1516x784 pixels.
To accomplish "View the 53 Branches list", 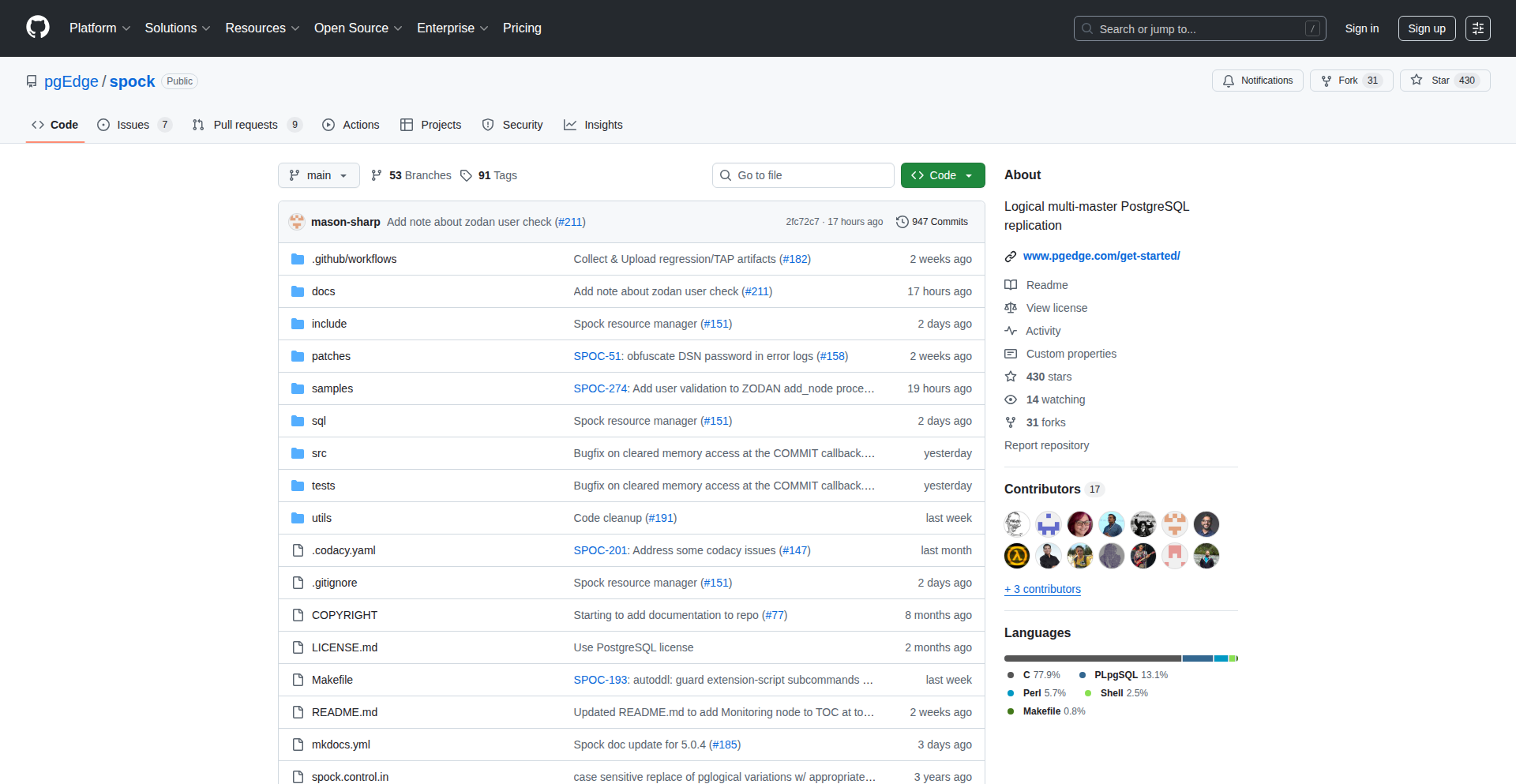I will (x=411, y=175).
